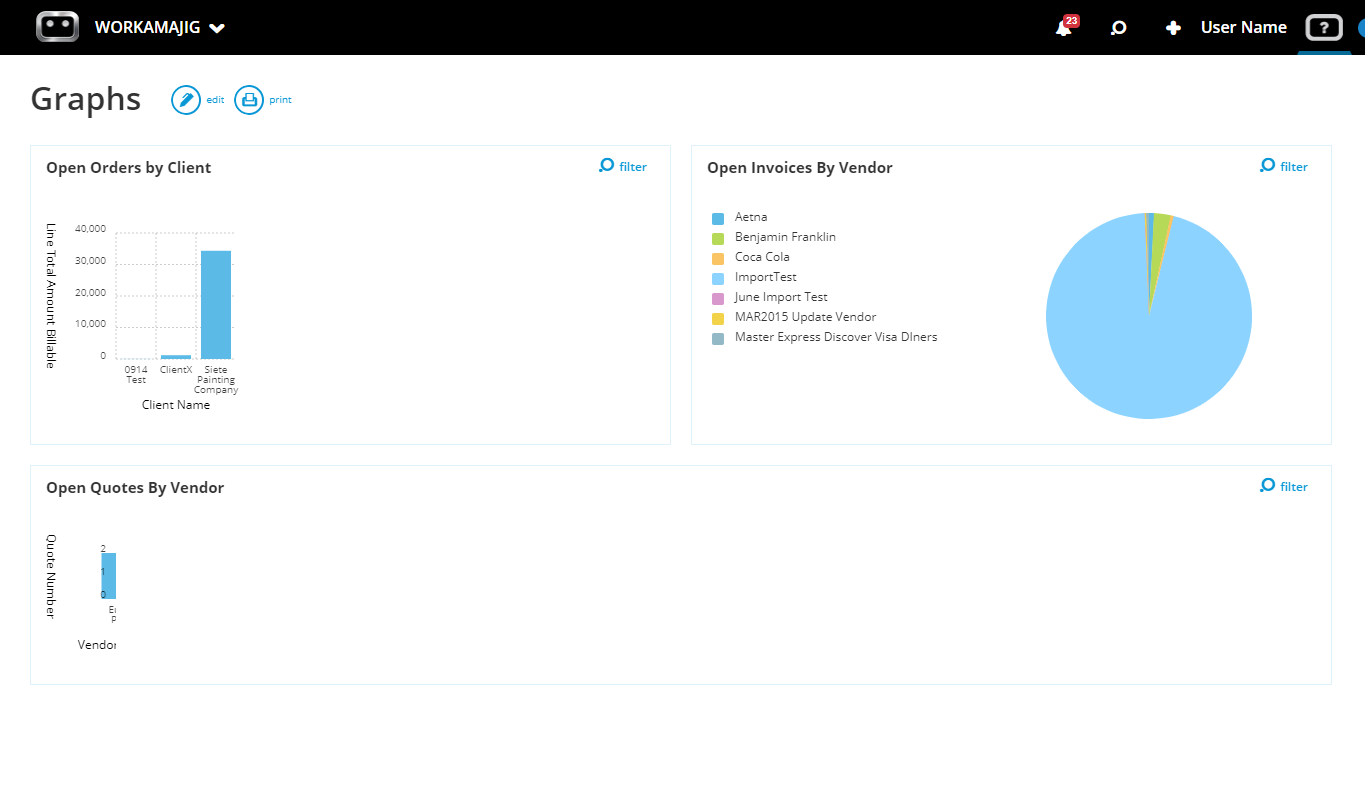Image resolution: width=1365 pixels, height=808 pixels.
Task: Select 'Benjamin Franklin' legend text
Action: coord(785,237)
